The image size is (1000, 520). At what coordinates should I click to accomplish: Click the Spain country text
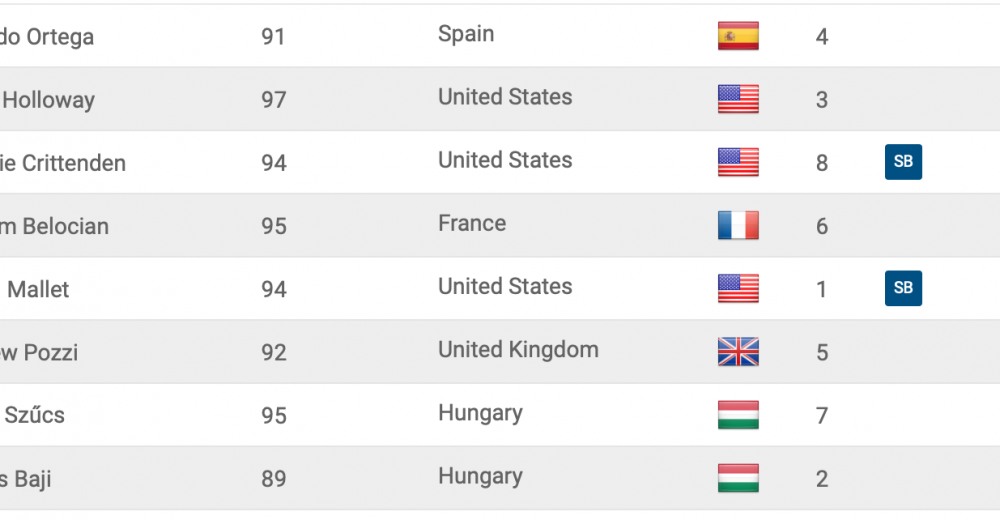pos(466,34)
